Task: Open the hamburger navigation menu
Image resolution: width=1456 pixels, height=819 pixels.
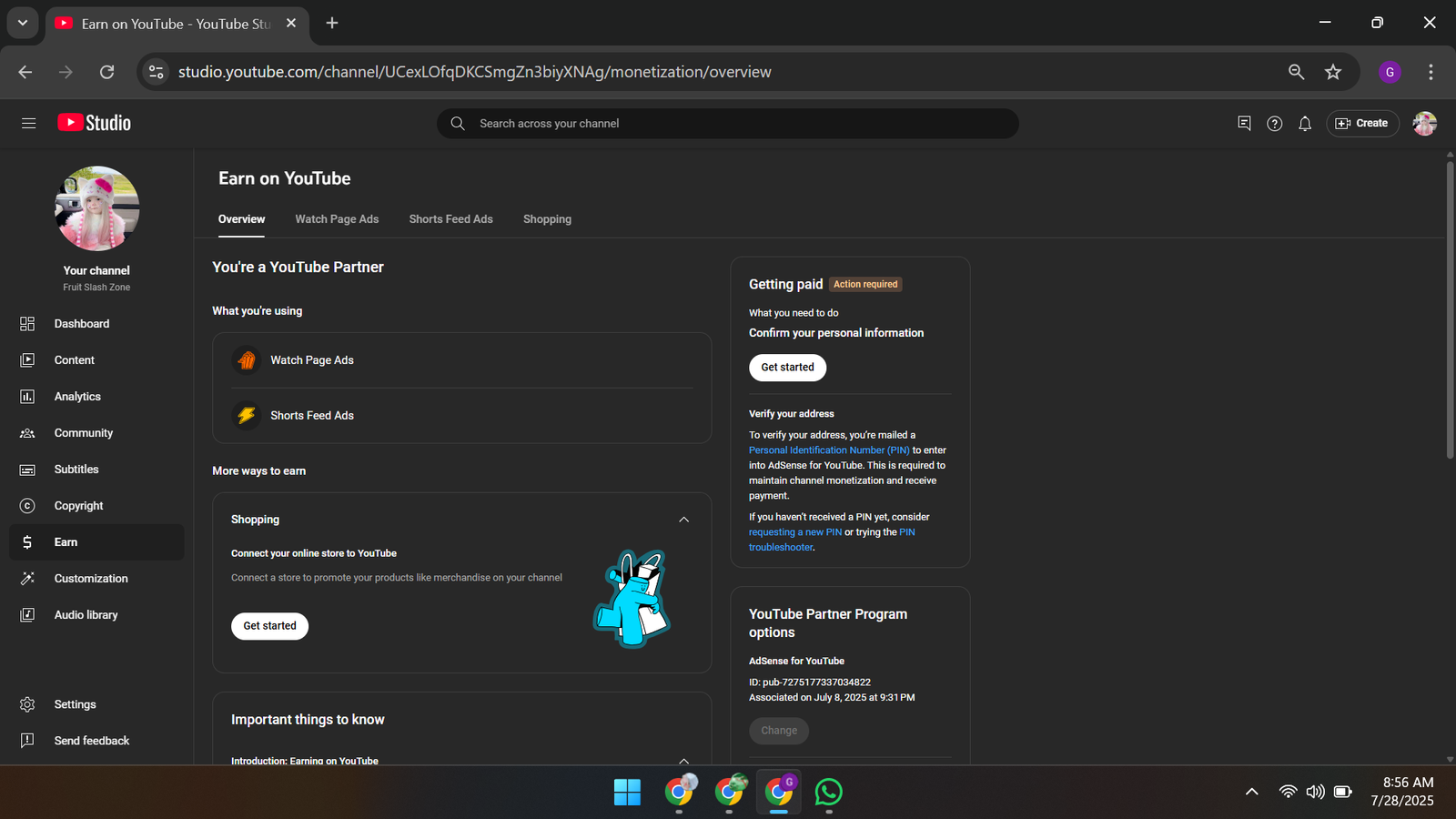Action: [28, 123]
